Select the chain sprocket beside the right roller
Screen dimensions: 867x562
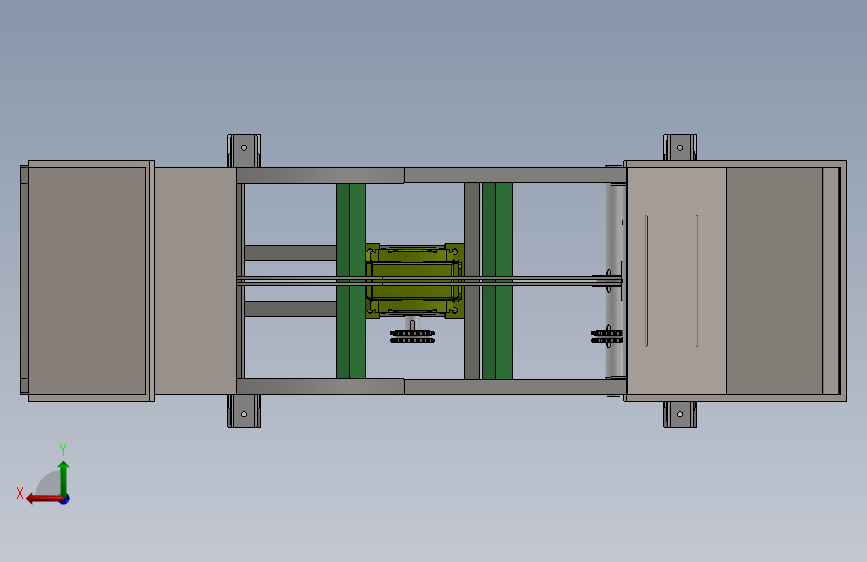607,336
